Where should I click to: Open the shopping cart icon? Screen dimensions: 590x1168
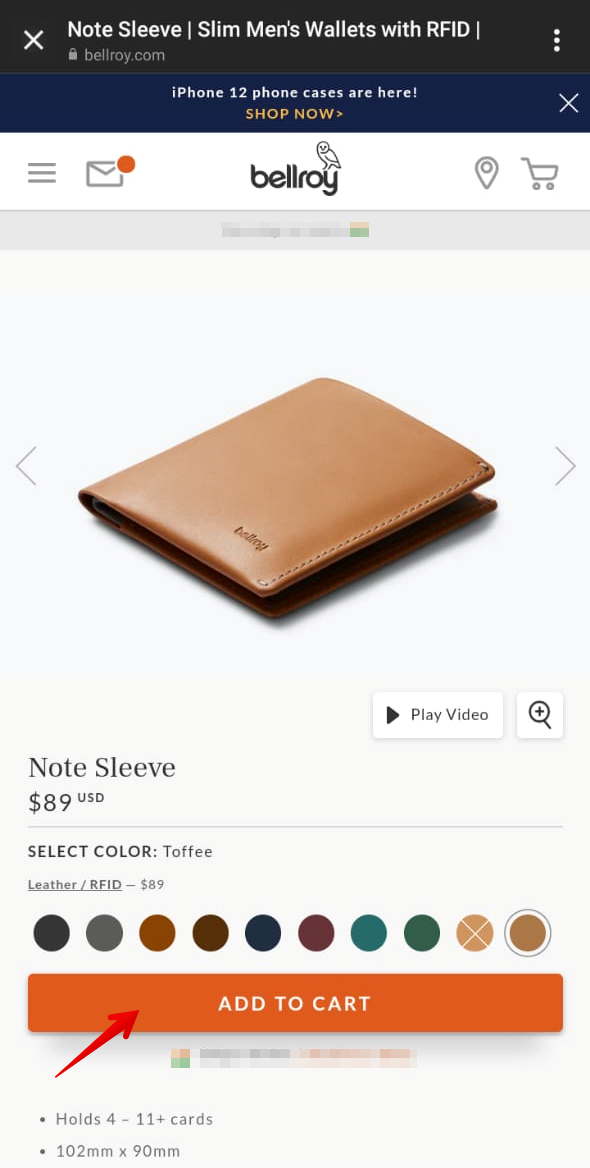pyautogui.click(x=540, y=174)
